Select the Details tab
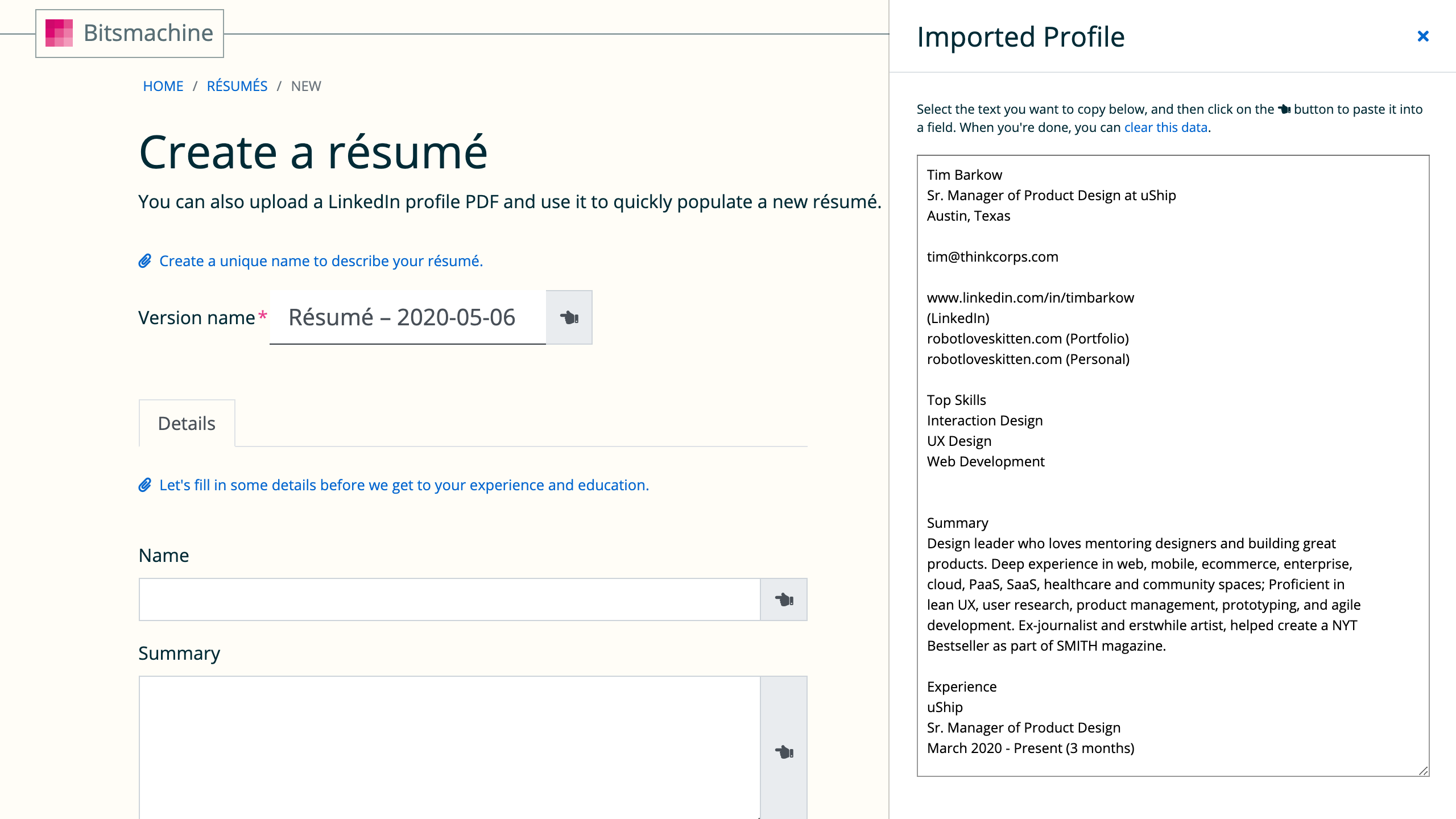Screen dimensions: 1456x819 point(187,424)
